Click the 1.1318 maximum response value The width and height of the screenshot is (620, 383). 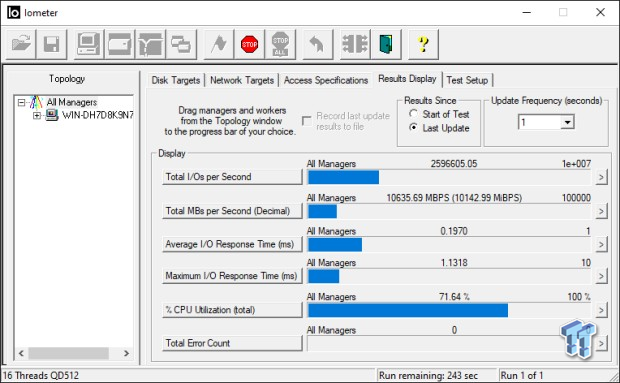pos(454,262)
